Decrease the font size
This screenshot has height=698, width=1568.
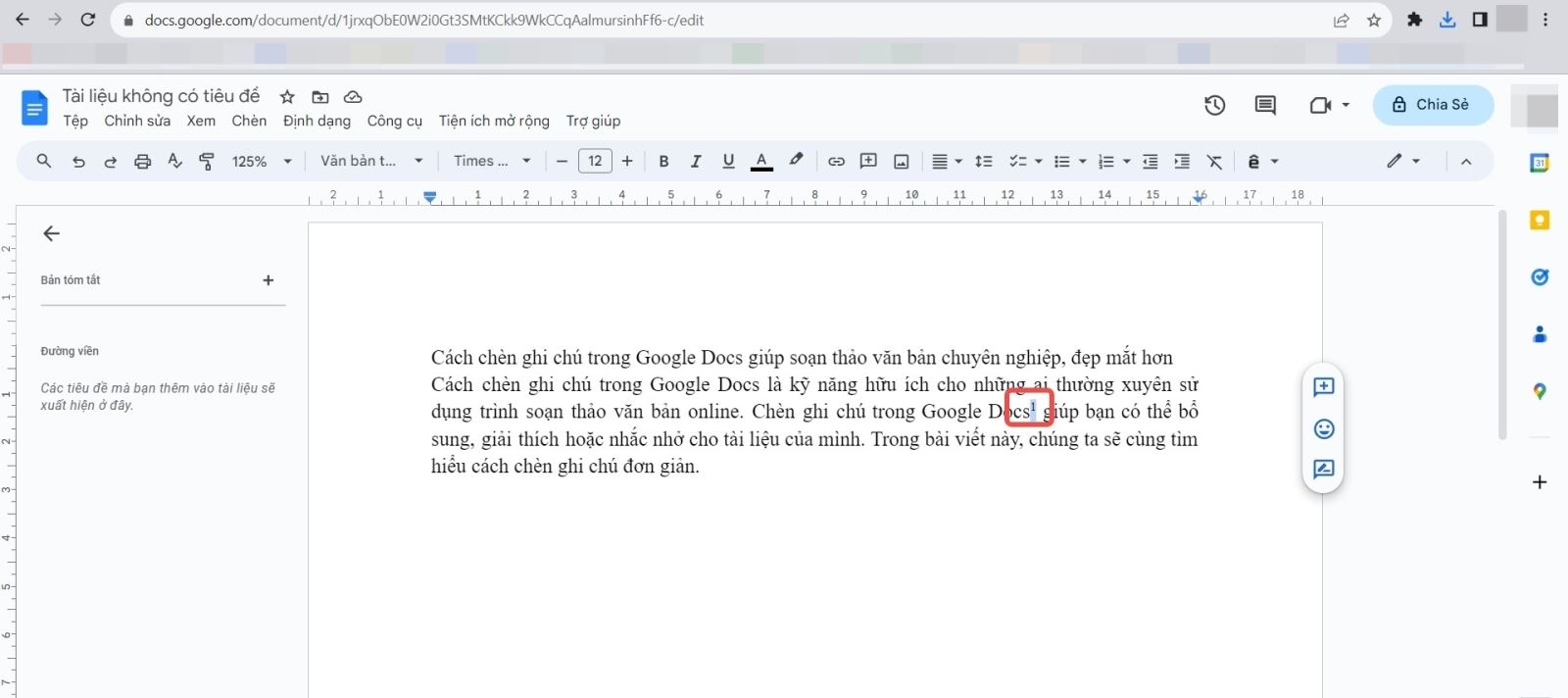click(x=562, y=162)
